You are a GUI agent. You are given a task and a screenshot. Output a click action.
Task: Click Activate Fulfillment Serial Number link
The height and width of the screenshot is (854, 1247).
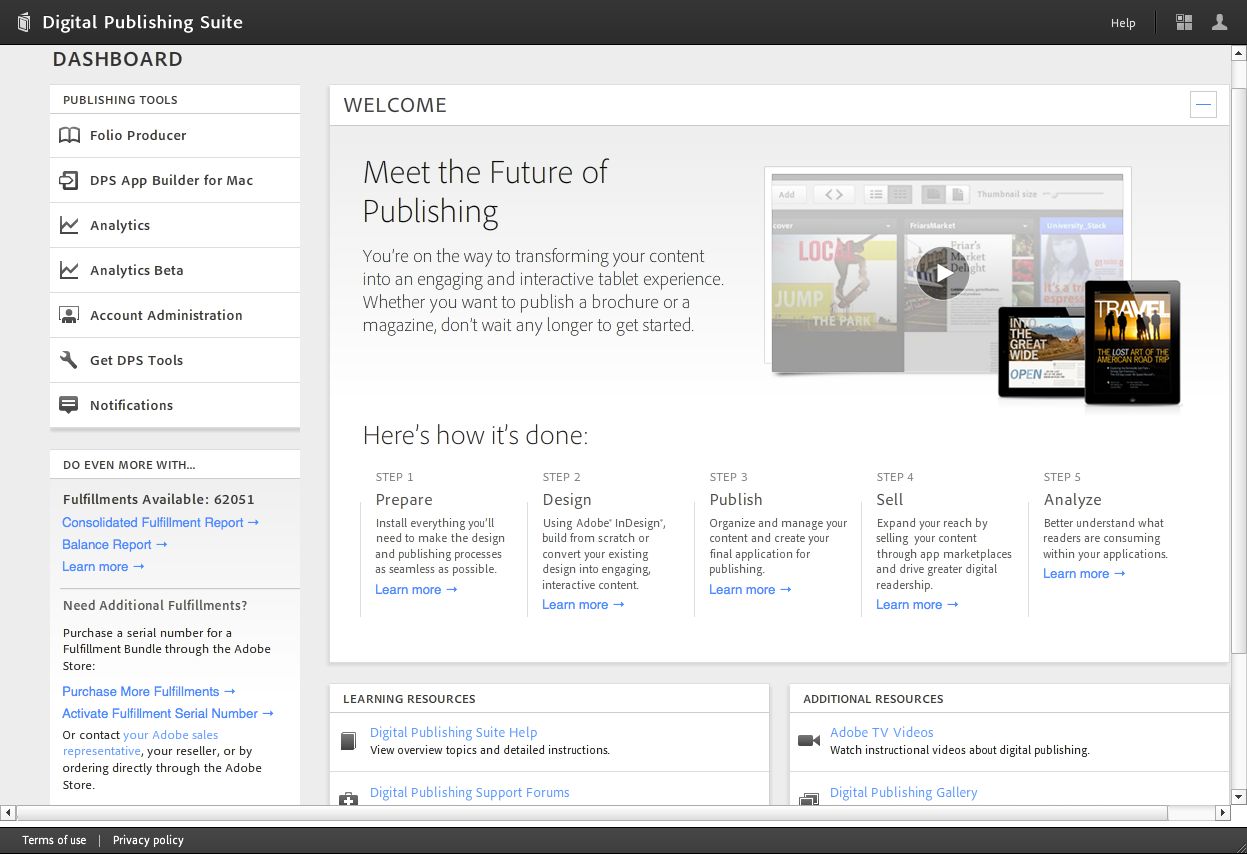point(168,713)
